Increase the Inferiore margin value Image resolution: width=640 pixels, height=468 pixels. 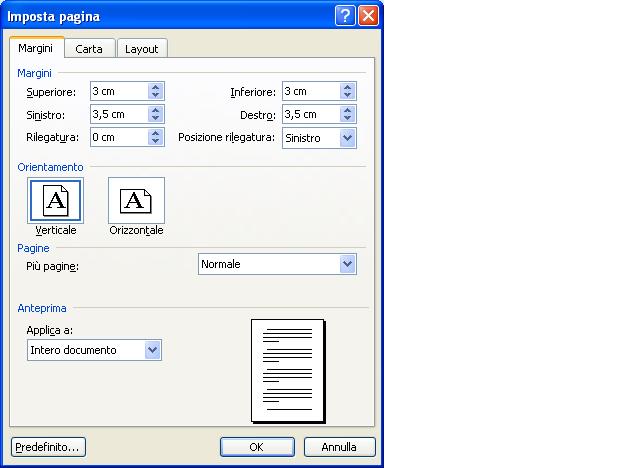click(x=348, y=87)
